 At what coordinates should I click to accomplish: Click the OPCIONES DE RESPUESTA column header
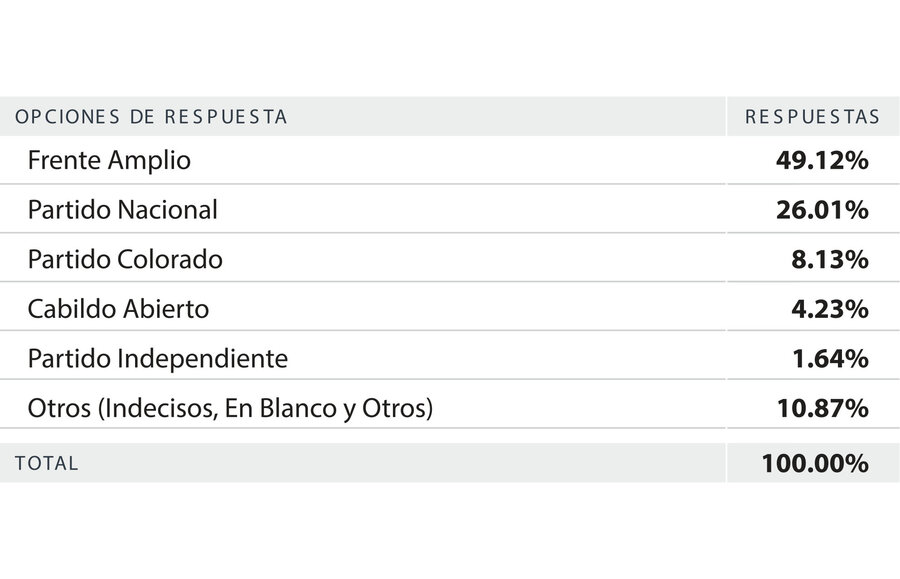pos(151,116)
